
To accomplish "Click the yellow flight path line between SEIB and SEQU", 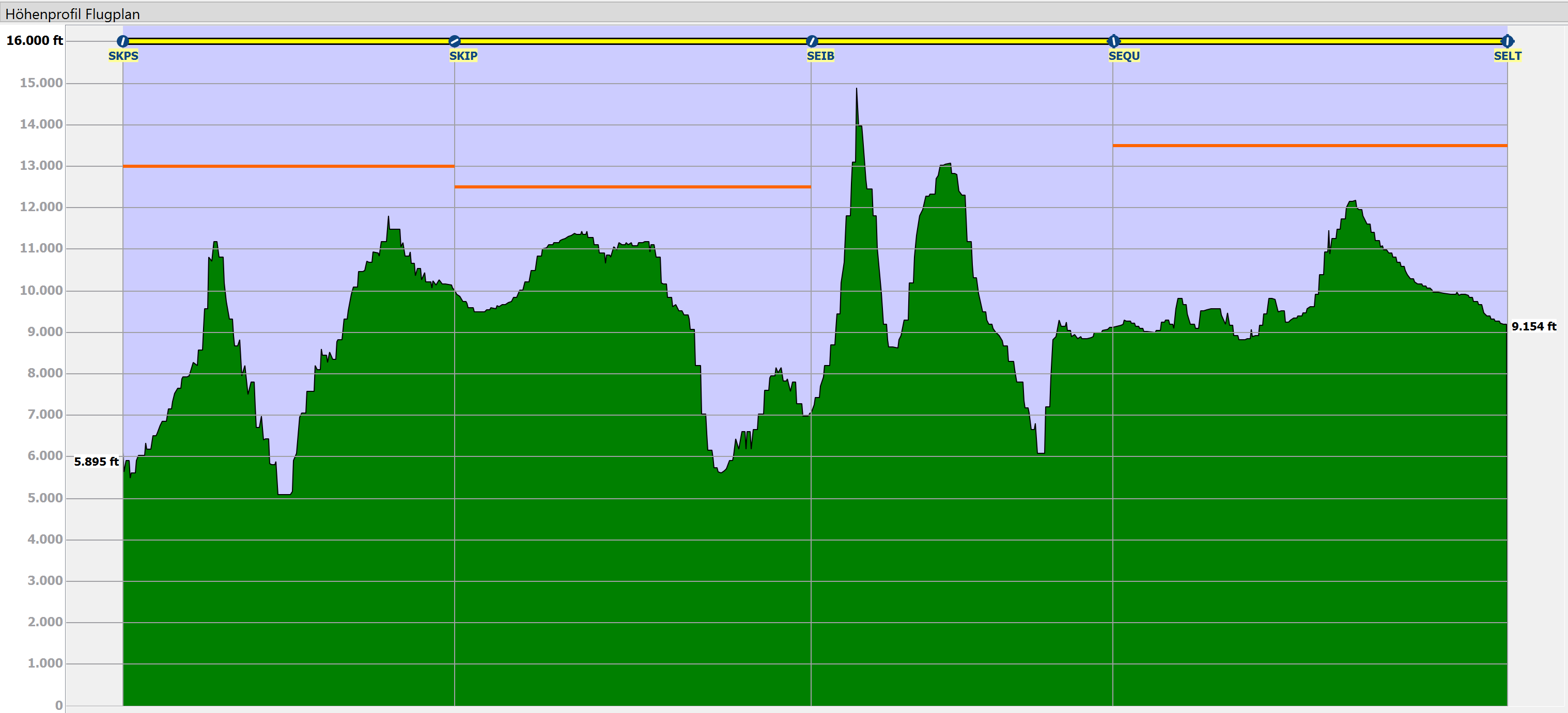I will click(x=962, y=41).
